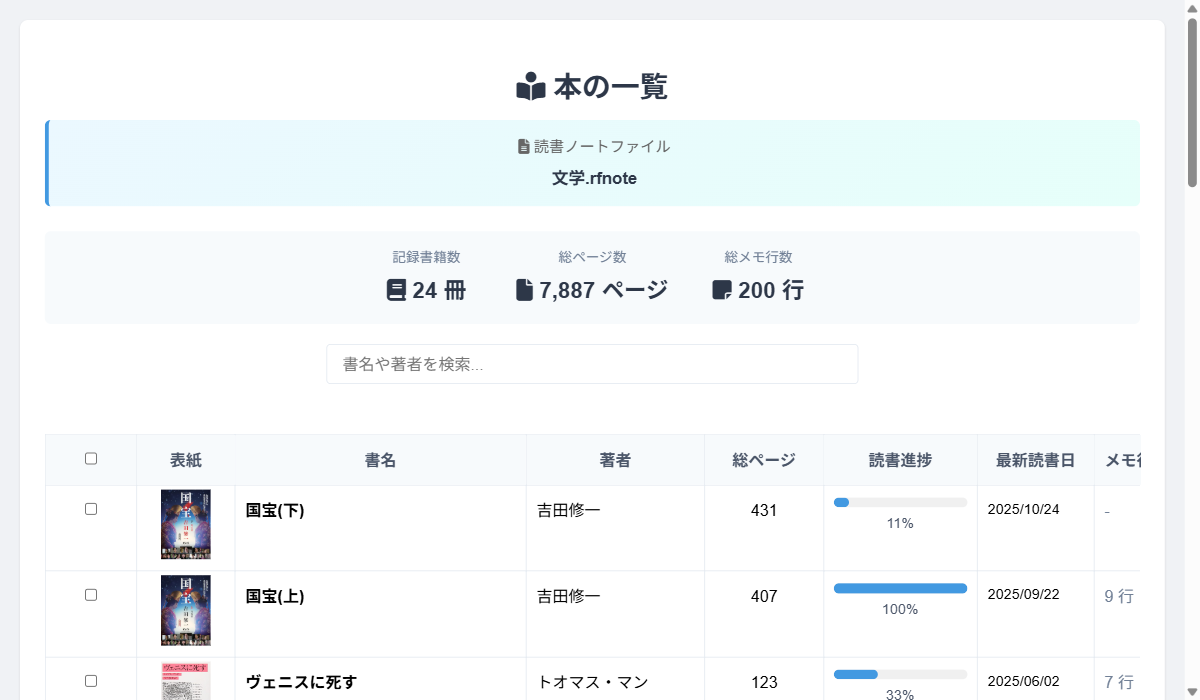Check the checkbox for 国宝(下) row
Image resolution: width=1200 pixels, height=700 pixels.
91,510
